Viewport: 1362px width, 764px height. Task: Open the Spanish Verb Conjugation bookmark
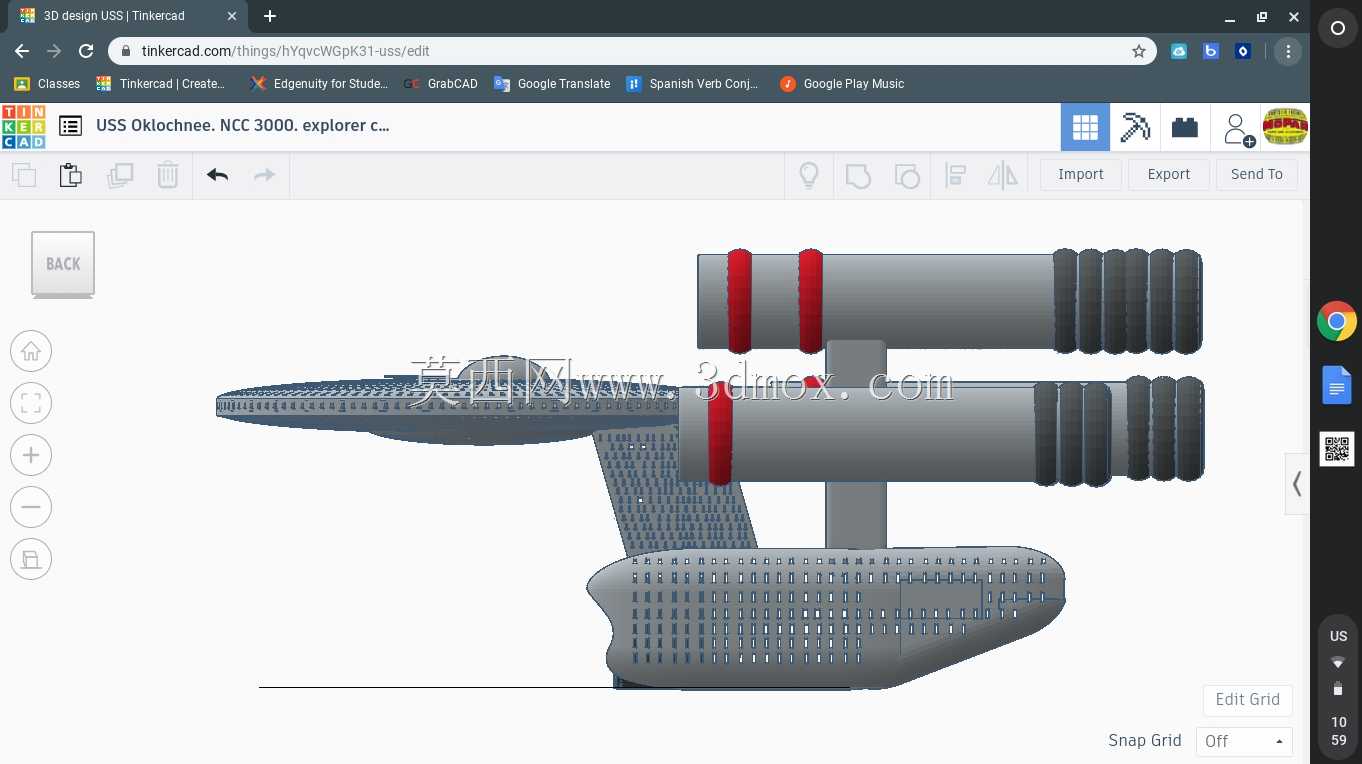click(x=692, y=84)
